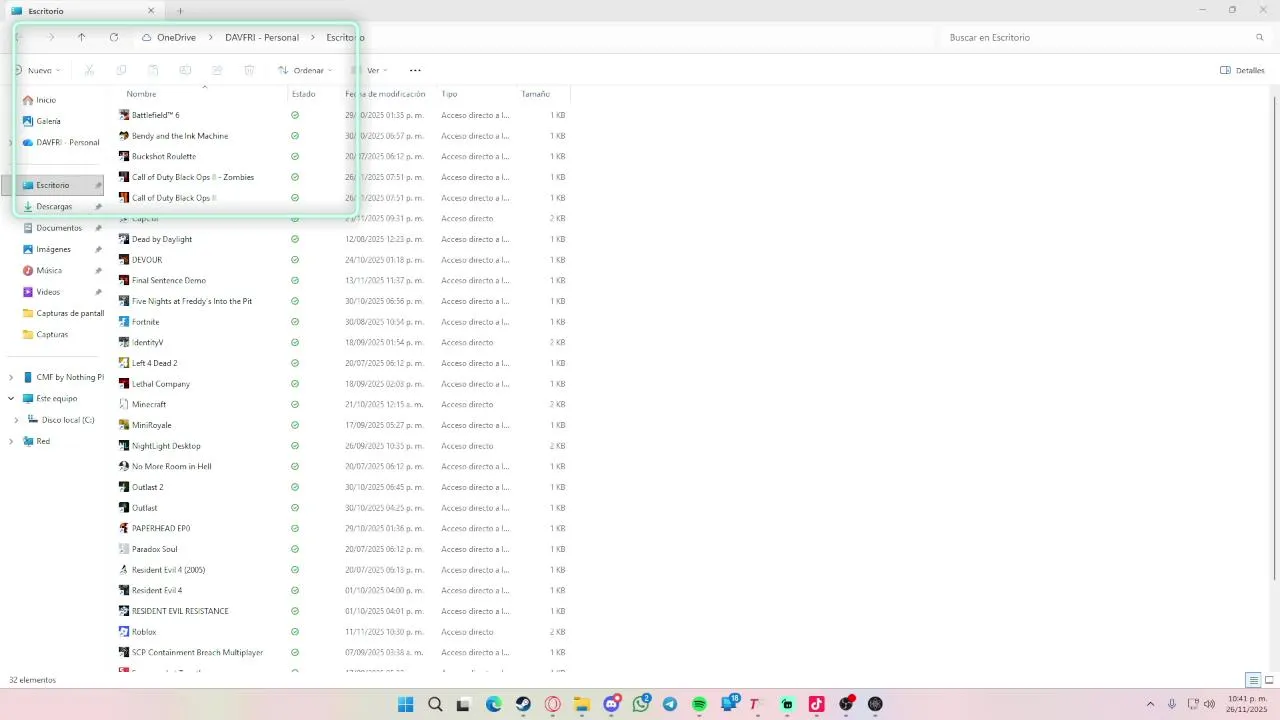Select Capturas de pantalla folder in sidebar

click(62, 313)
